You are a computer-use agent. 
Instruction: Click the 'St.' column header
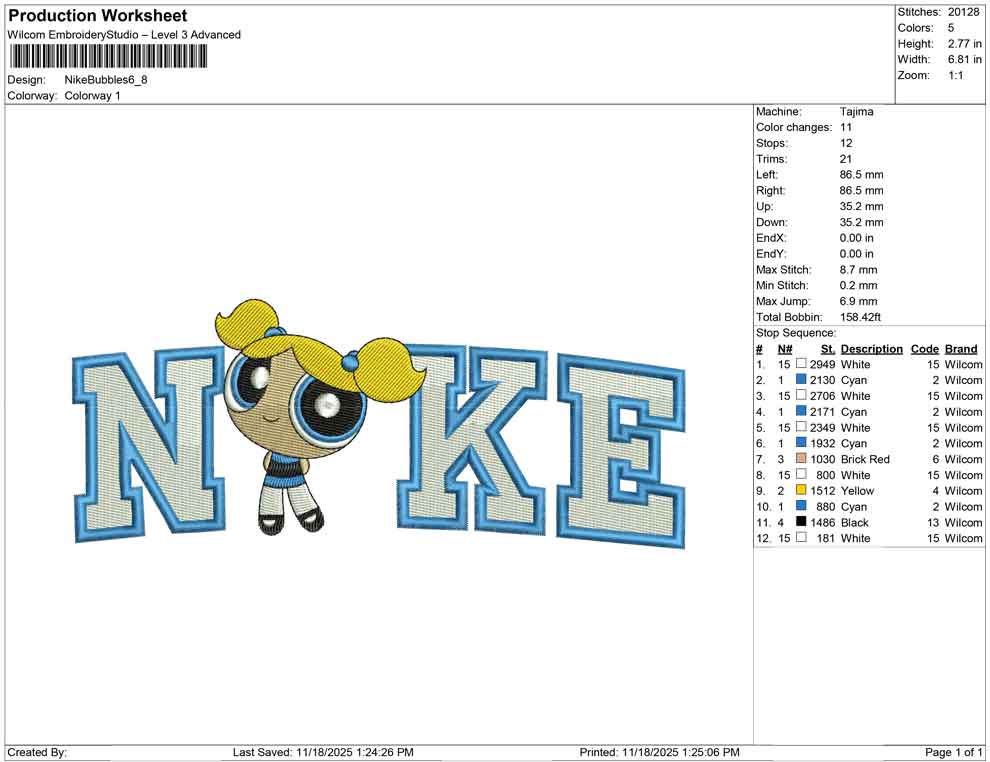click(828, 349)
